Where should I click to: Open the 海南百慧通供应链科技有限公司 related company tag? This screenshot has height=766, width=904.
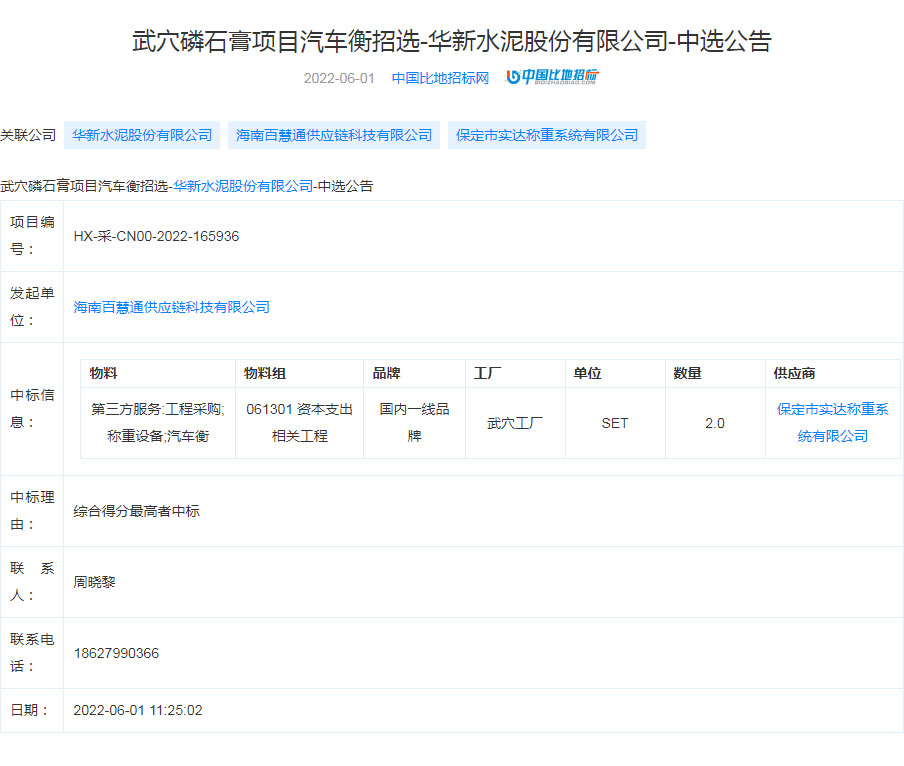334,135
